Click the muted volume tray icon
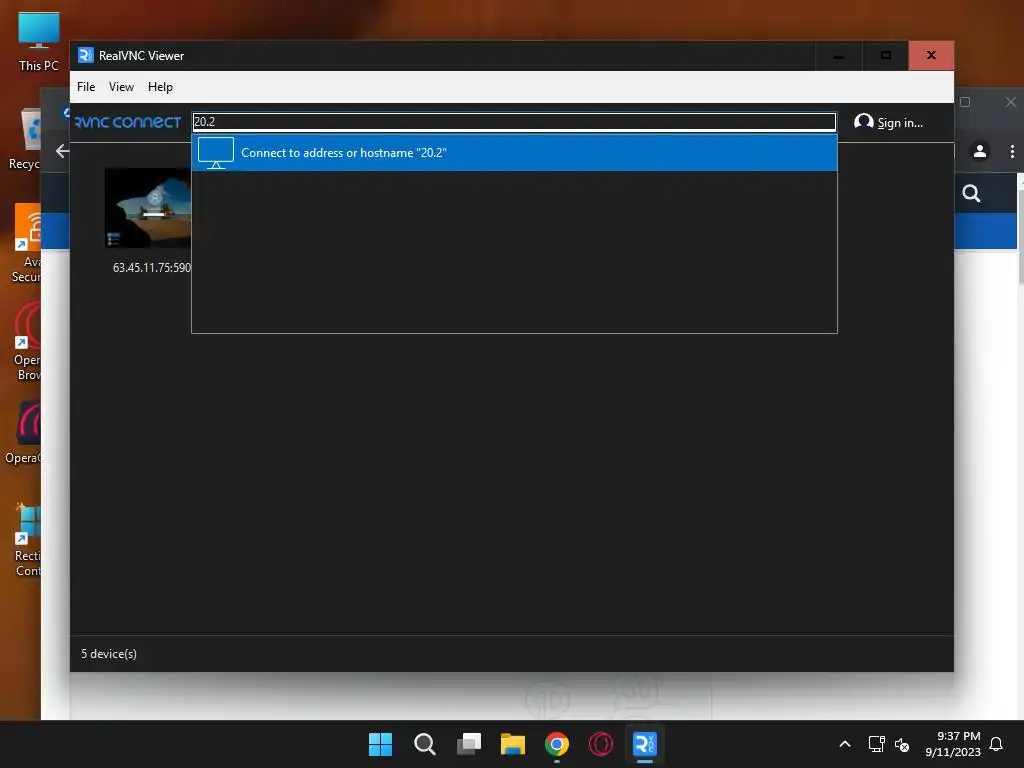The height and width of the screenshot is (768, 1024). 902,744
